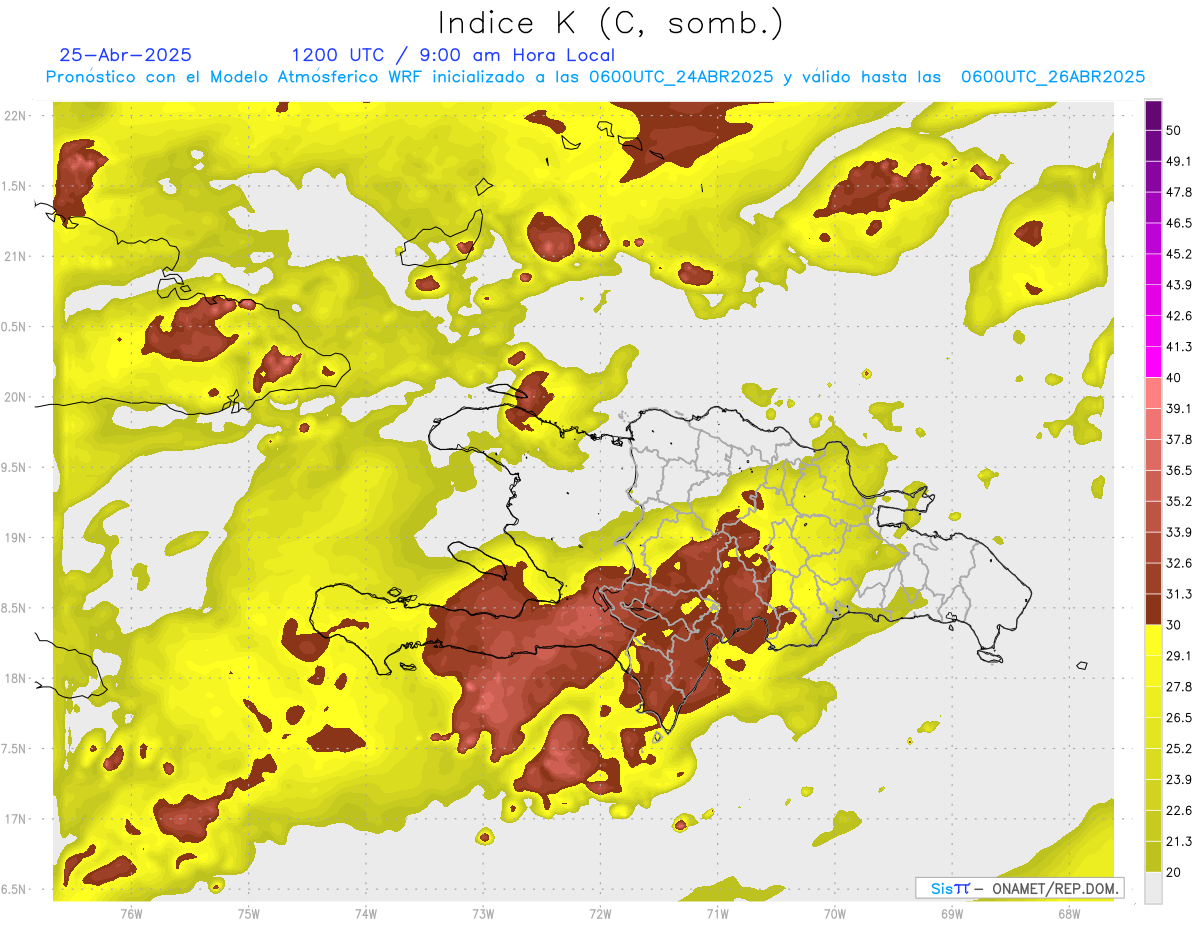Click the '18N' latitude label

(x=14, y=678)
